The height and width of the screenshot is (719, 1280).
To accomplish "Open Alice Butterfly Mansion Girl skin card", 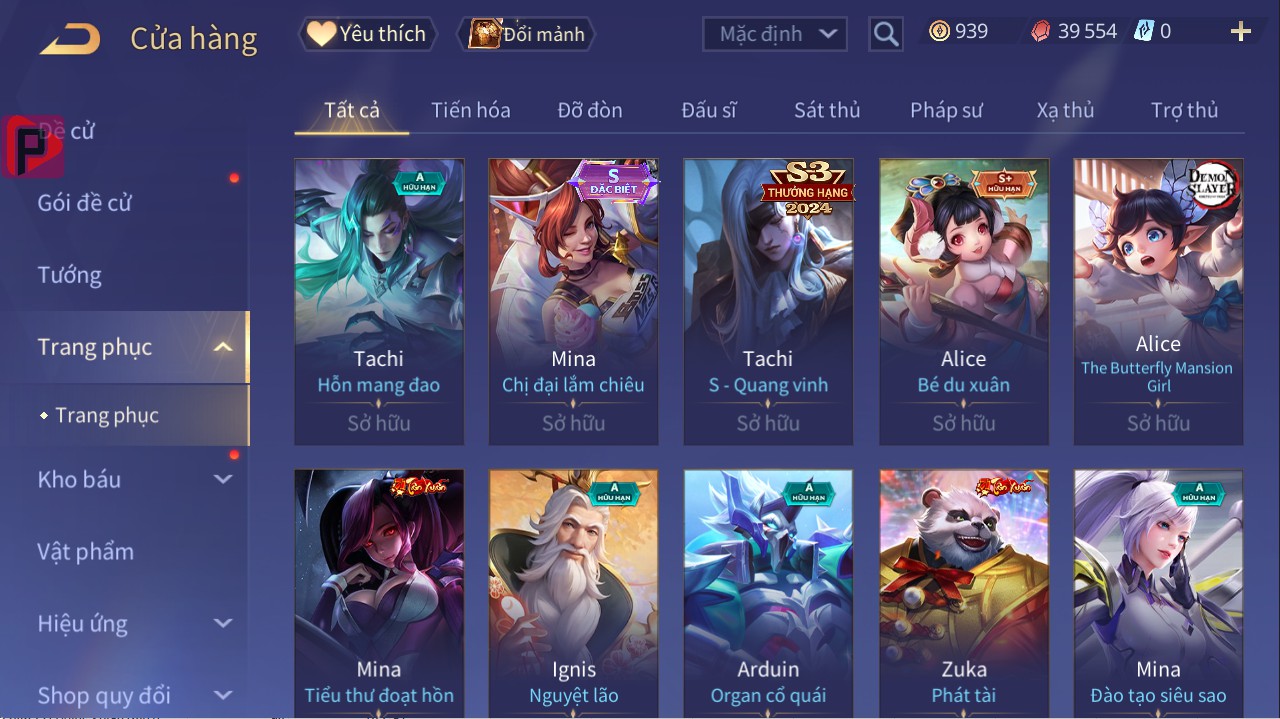I will pyautogui.click(x=1158, y=301).
